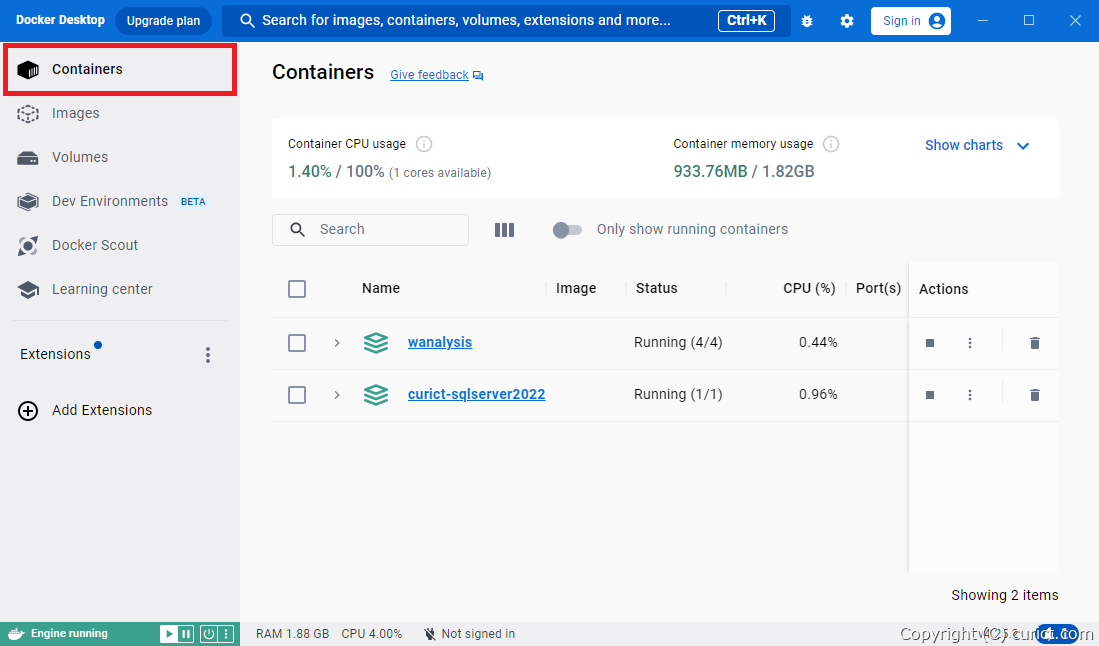
Task: Expand the Show charts dropdown
Action: pyautogui.click(x=977, y=146)
